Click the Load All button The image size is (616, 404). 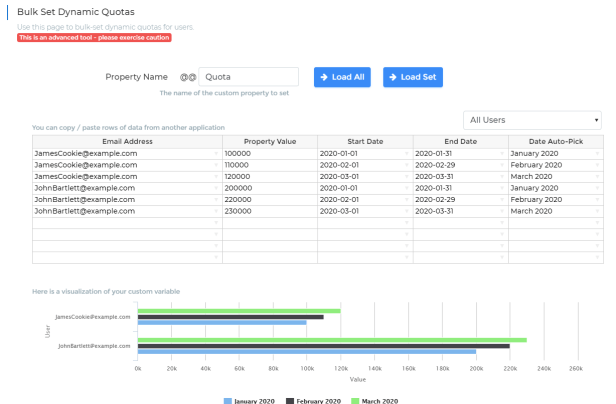click(x=343, y=77)
